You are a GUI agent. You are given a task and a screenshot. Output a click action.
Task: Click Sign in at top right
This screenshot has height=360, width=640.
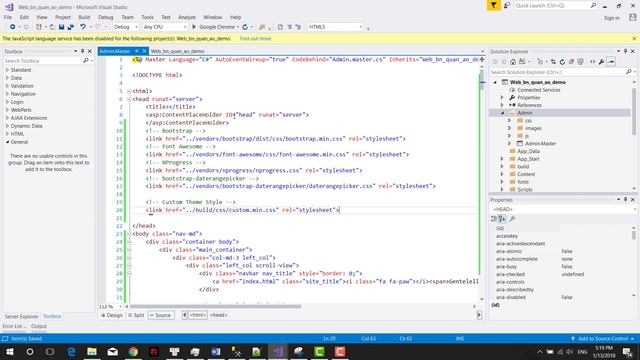[611, 18]
